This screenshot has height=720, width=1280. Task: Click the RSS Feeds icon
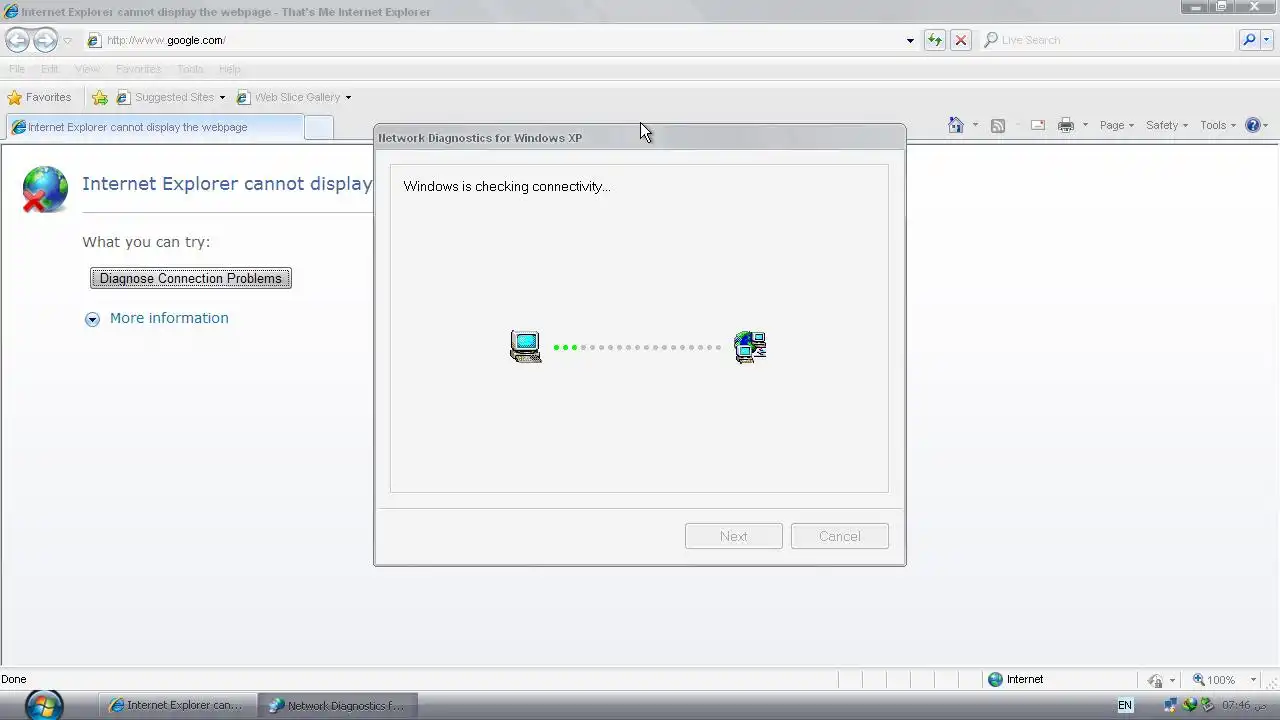997,125
